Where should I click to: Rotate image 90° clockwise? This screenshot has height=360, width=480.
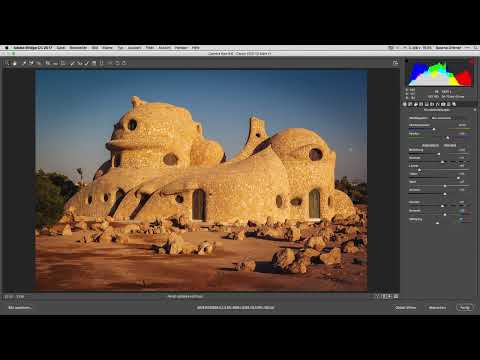coord(124,63)
